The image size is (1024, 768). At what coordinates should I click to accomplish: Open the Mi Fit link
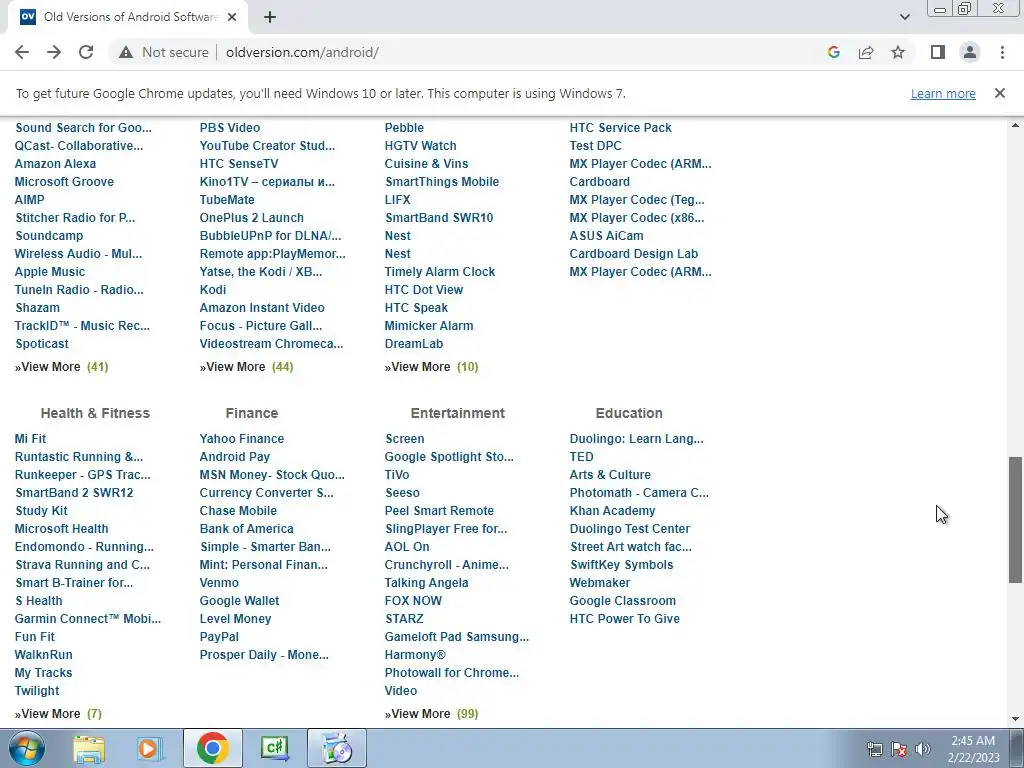coord(30,439)
